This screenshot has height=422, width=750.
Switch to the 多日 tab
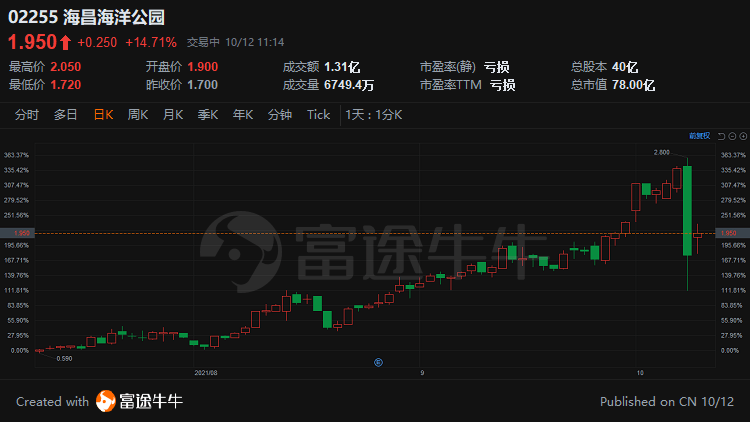point(66,115)
